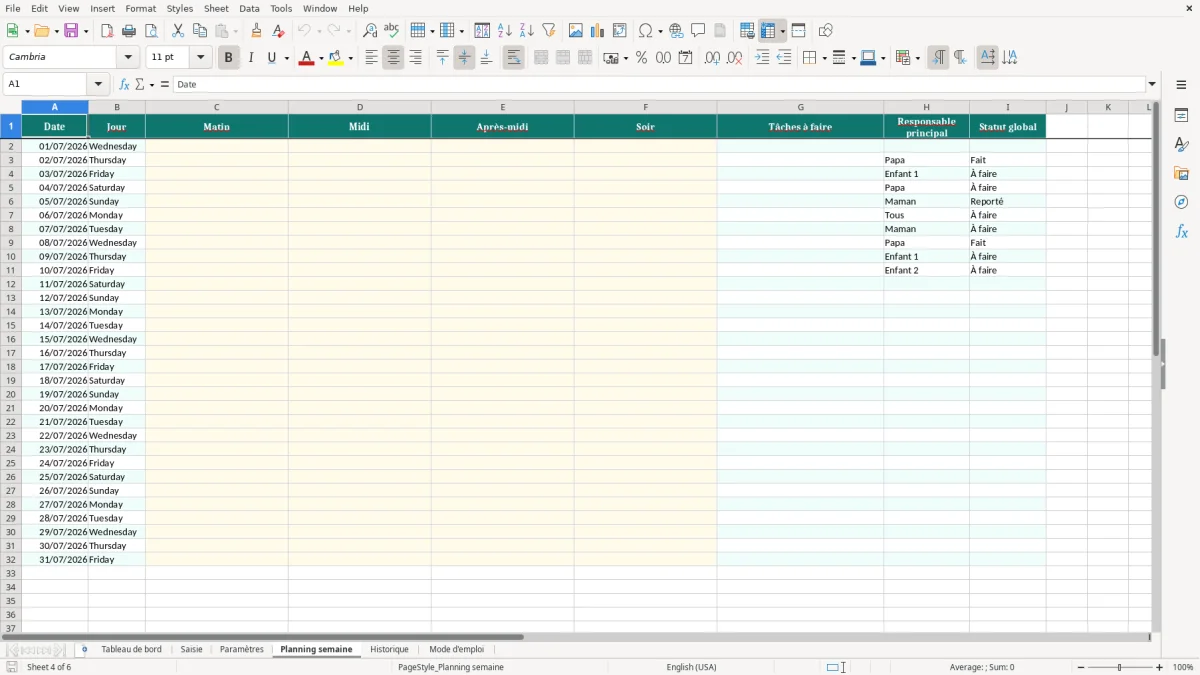The width and height of the screenshot is (1200, 675).
Task: Click Increase Indent icon
Action: pos(762,58)
